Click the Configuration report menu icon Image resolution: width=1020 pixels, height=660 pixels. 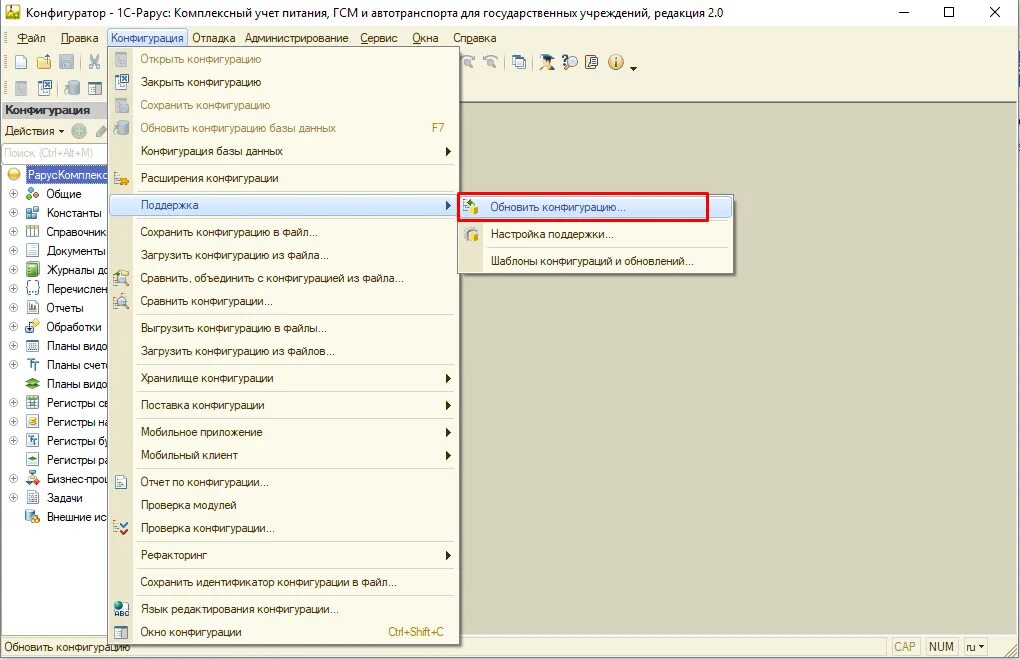click(121, 482)
